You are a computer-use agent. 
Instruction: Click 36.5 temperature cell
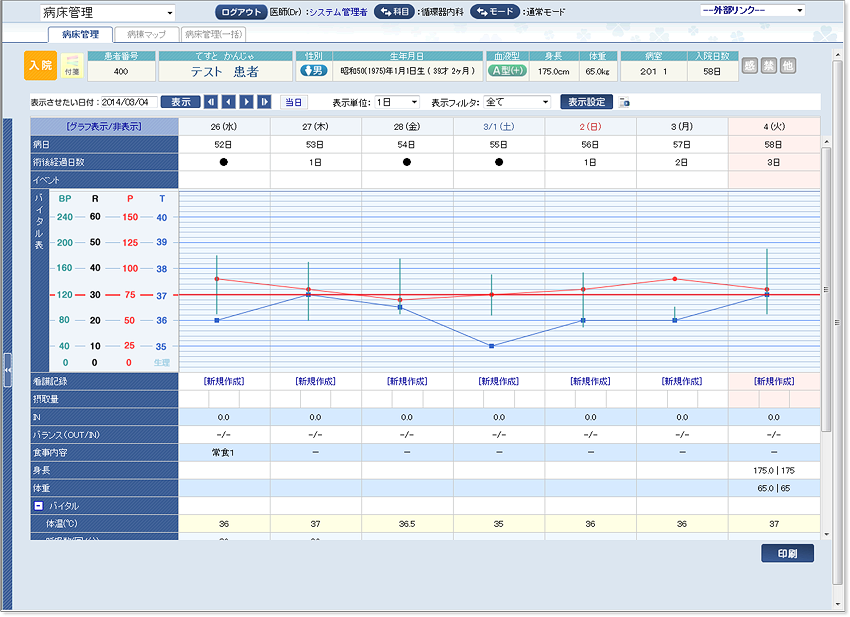pos(407,524)
